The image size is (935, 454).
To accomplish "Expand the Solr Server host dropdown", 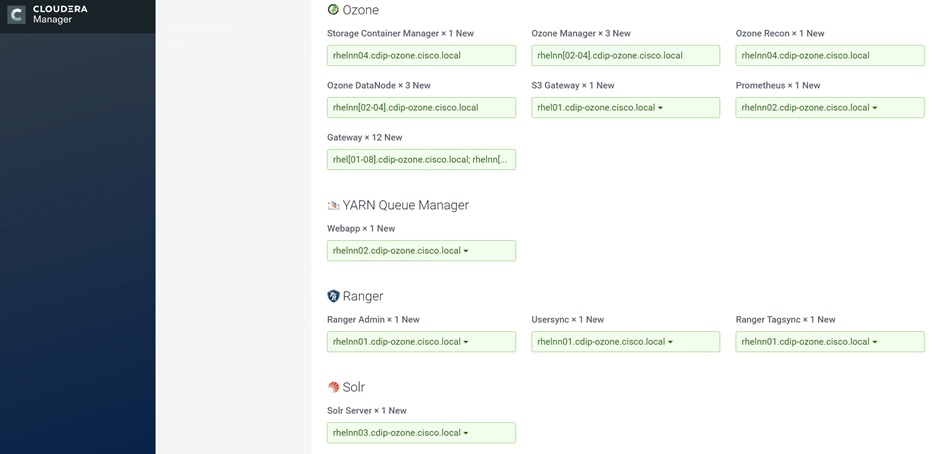I will click(421, 433).
